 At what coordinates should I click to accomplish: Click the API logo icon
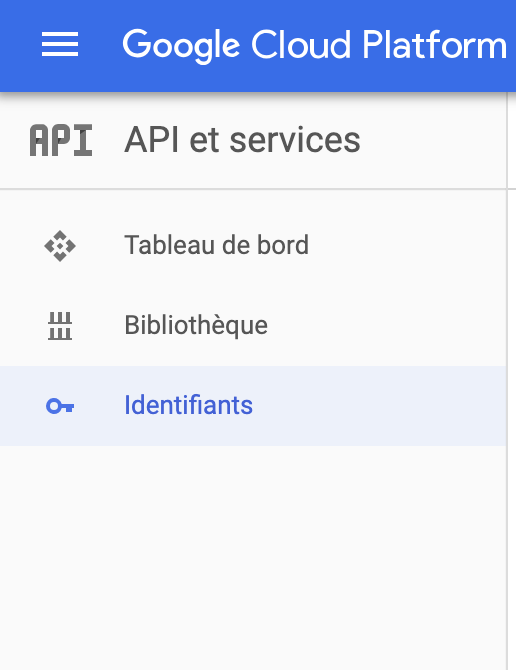pyautogui.click(x=61, y=140)
